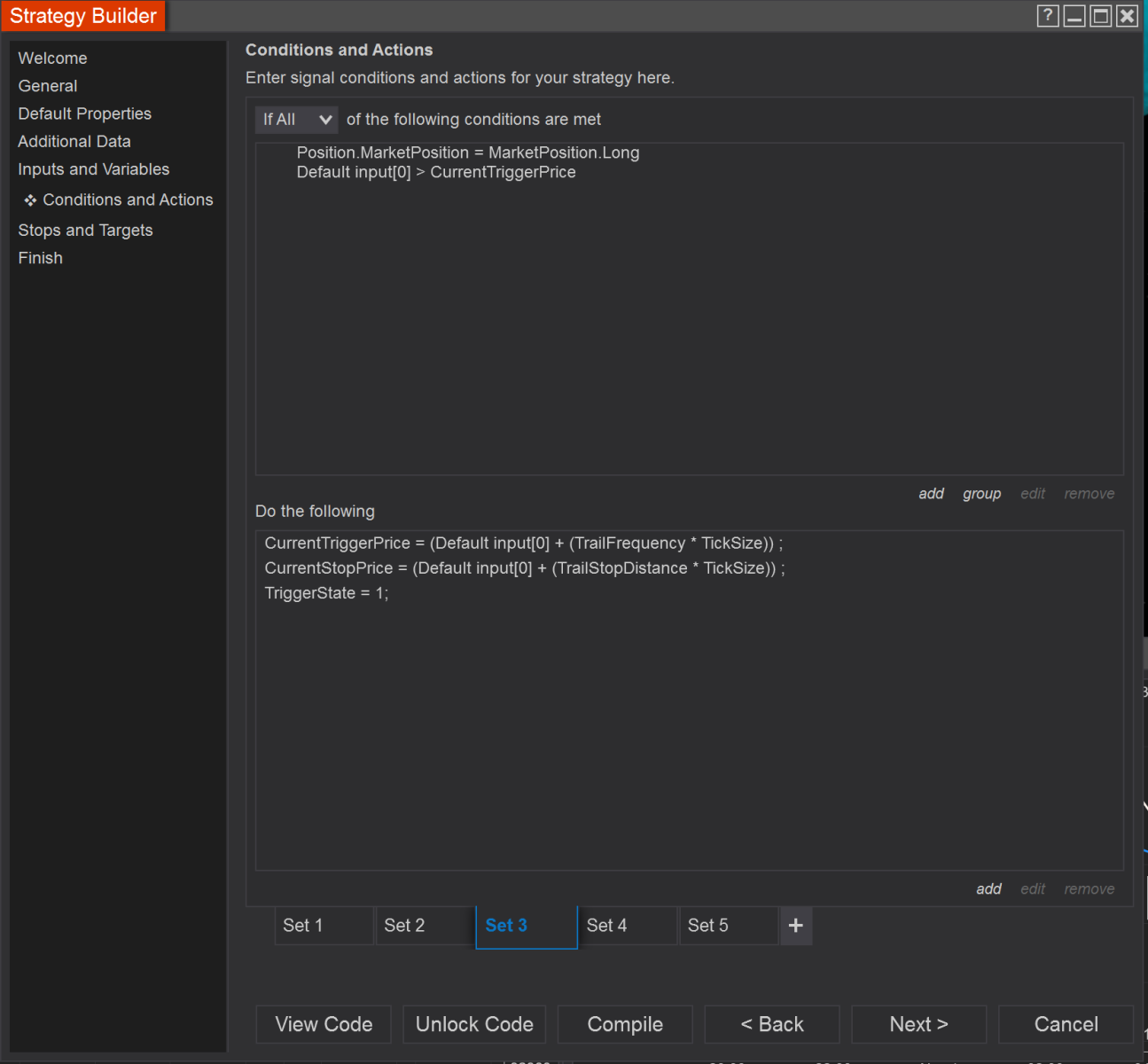Switch to the Set 2 tab
Image resolution: width=1148 pixels, height=1064 pixels.
[x=425, y=926]
